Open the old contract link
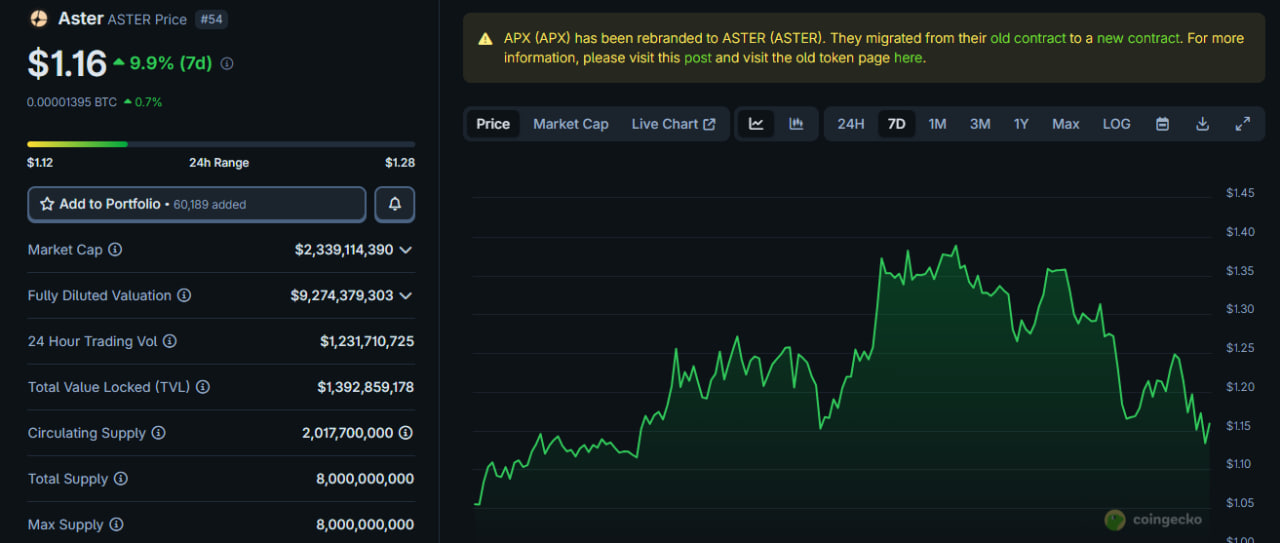The width and height of the screenshot is (1280, 543). tap(1028, 38)
